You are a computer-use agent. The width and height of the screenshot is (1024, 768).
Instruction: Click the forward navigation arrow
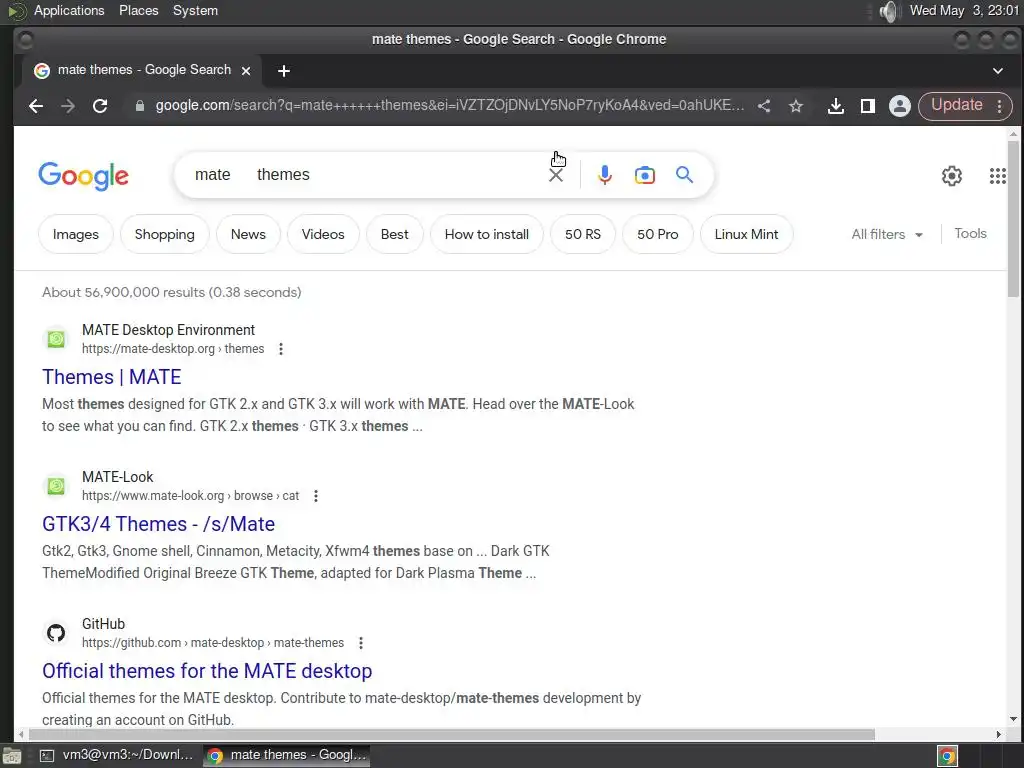click(68, 106)
